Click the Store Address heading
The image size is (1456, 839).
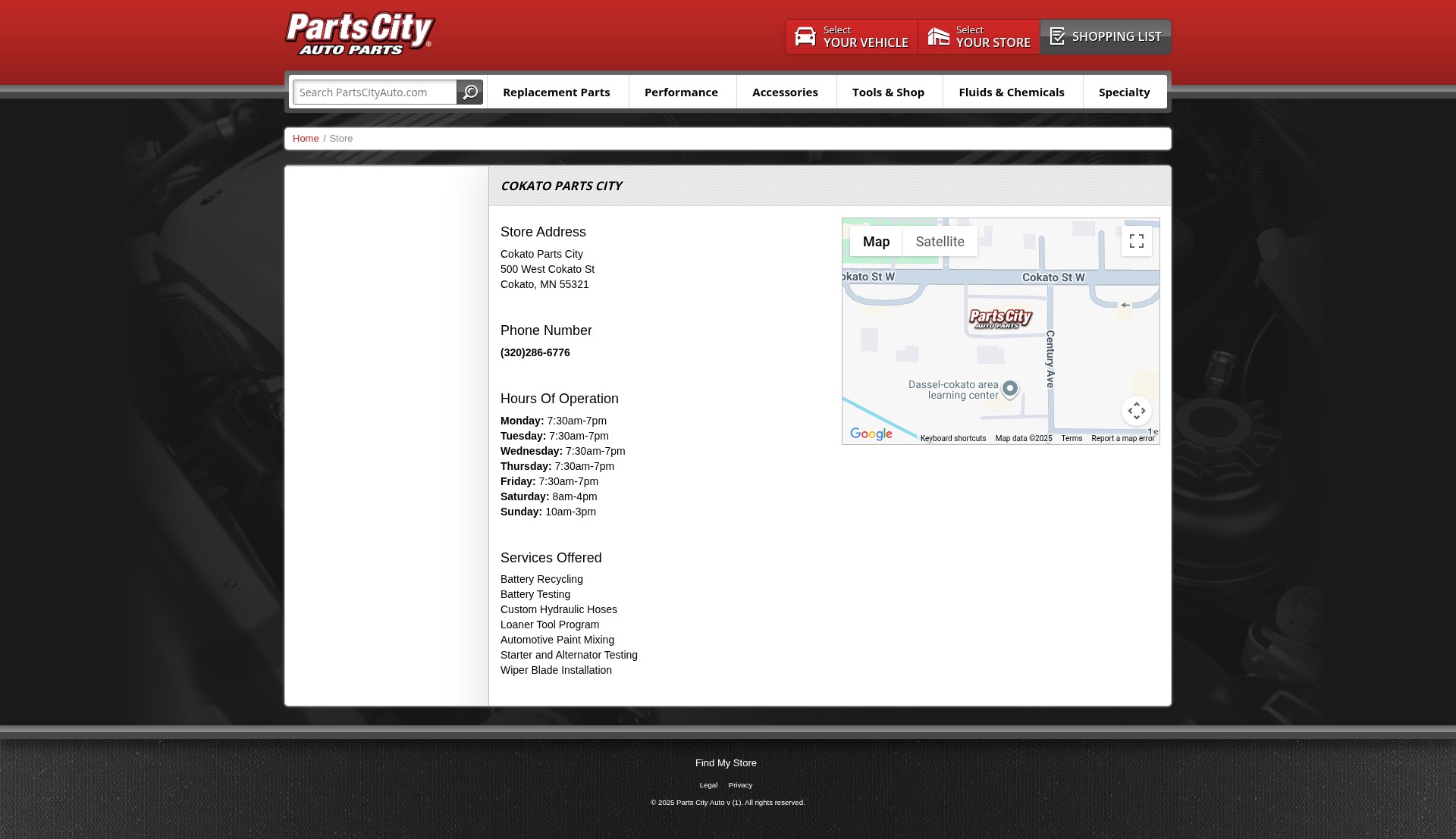(x=543, y=233)
